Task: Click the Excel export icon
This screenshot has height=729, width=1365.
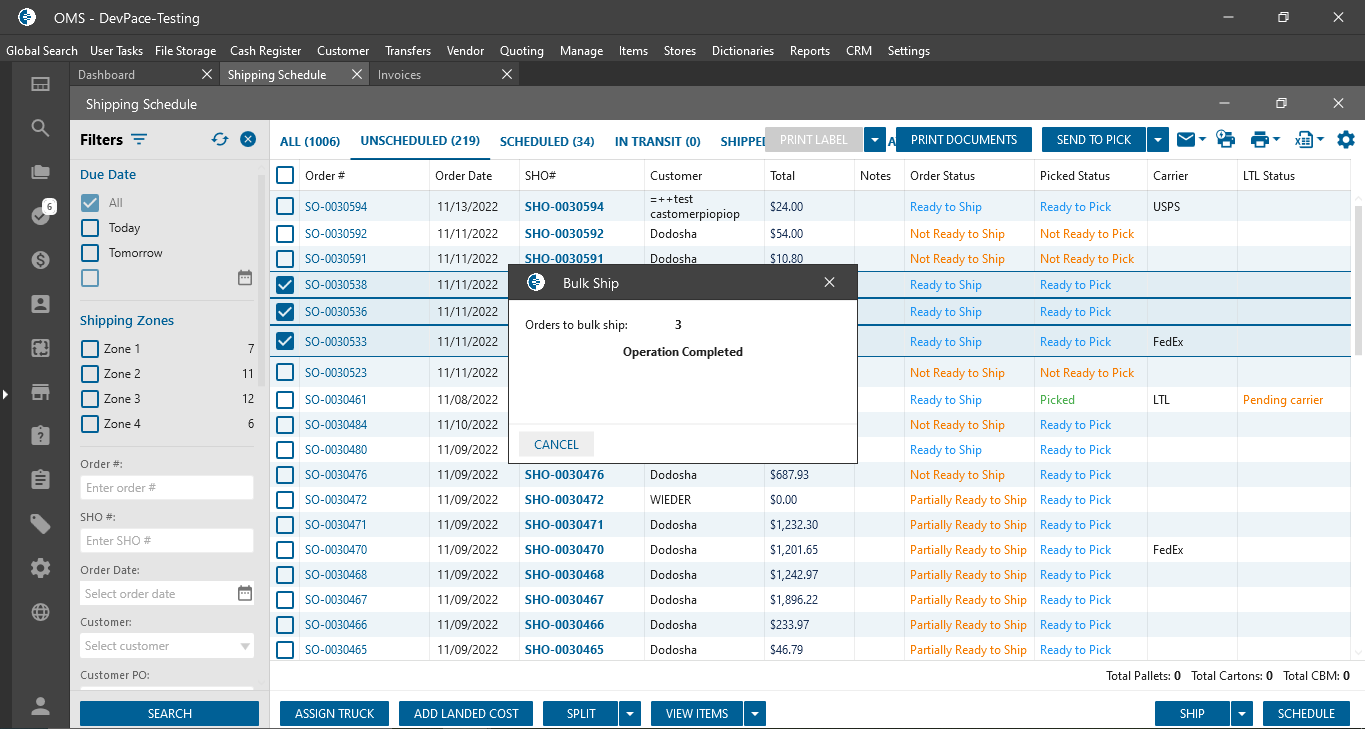Action: point(1303,140)
